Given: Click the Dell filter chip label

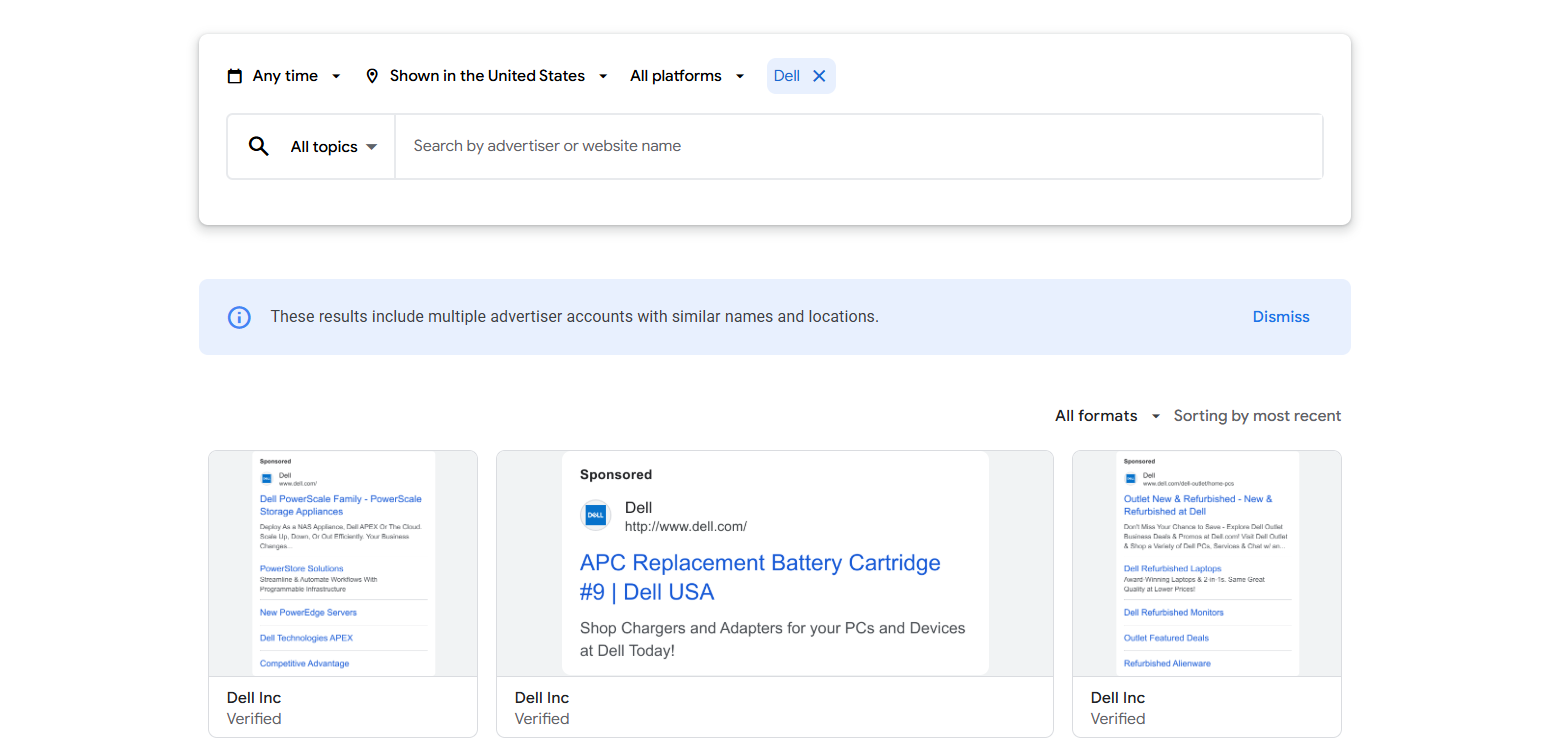Looking at the screenshot, I should 787,76.
